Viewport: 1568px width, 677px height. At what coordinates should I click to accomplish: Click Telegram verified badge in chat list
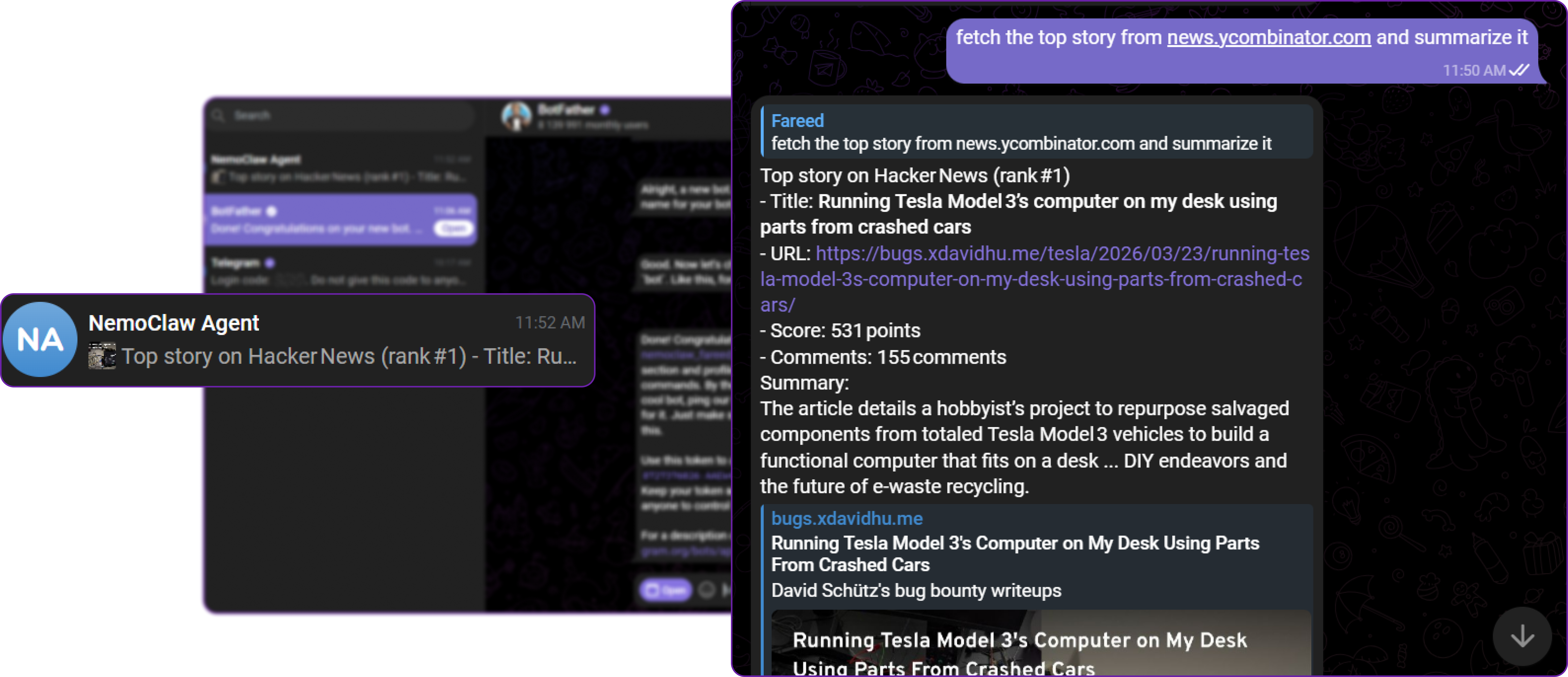click(270, 263)
